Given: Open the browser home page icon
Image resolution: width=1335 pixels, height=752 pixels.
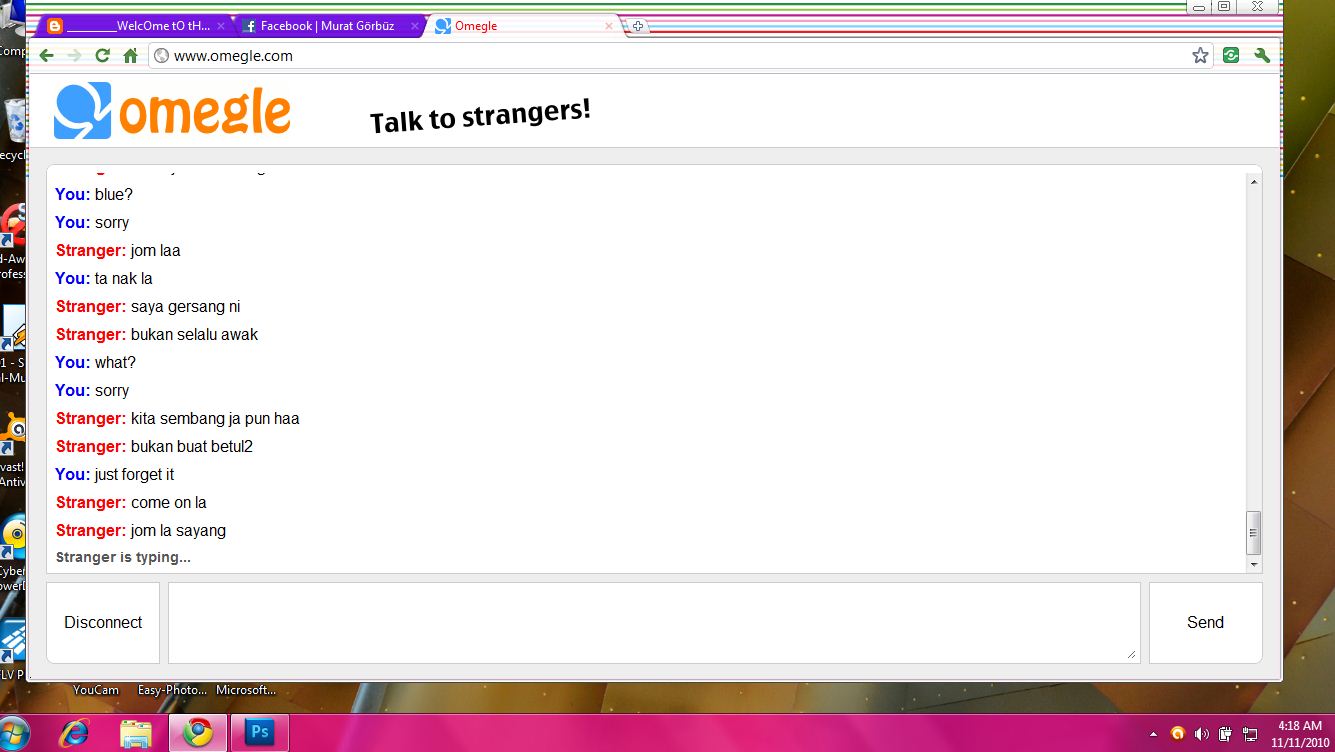Looking at the screenshot, I should click(130, 56).
